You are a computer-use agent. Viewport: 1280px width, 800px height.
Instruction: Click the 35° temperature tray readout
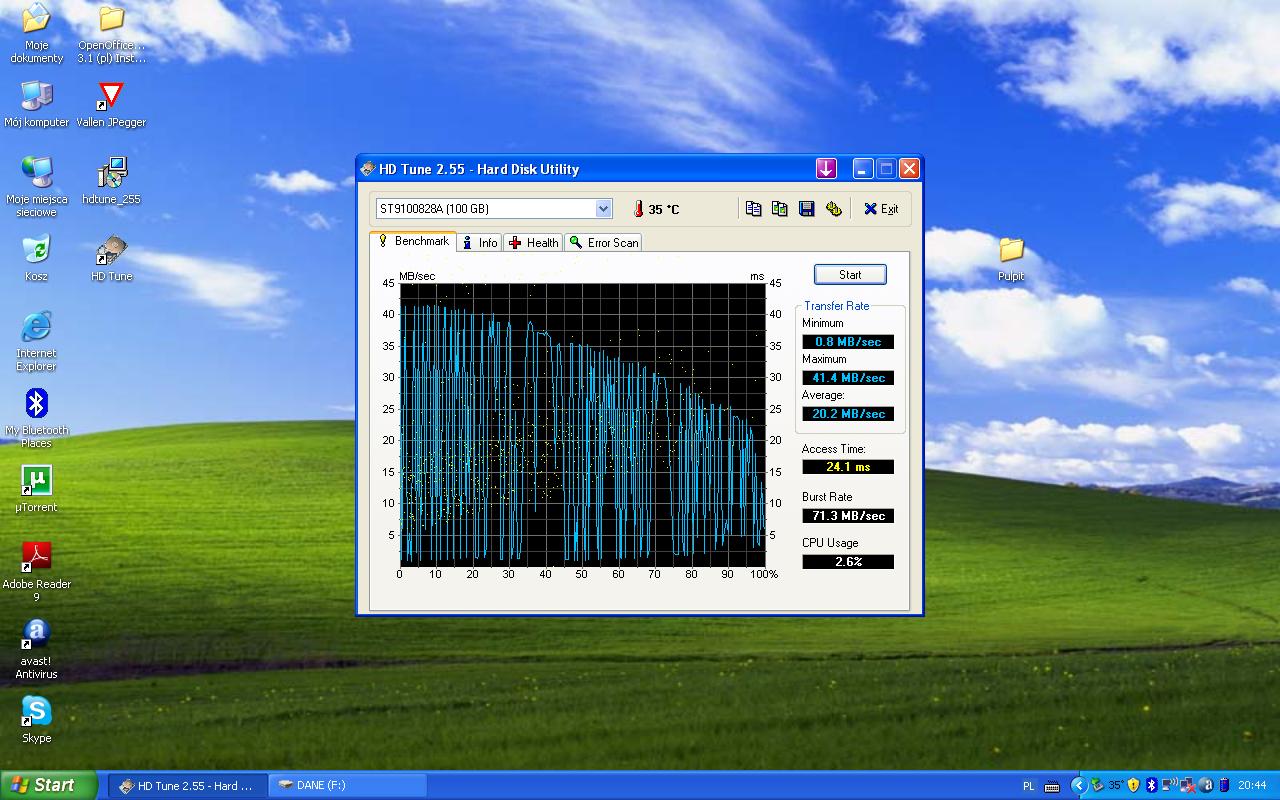[x=1116, y=786]
